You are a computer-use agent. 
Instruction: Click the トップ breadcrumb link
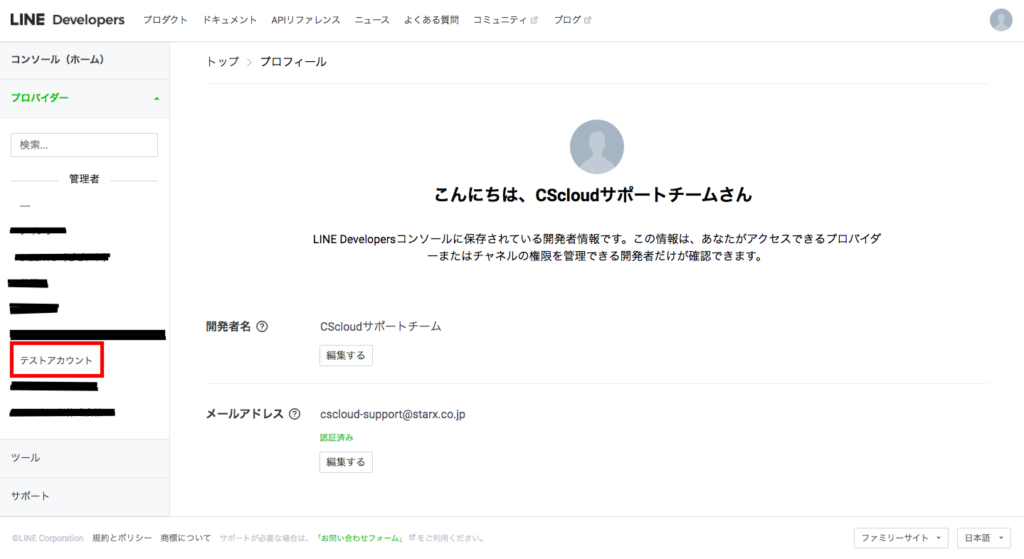222,62
